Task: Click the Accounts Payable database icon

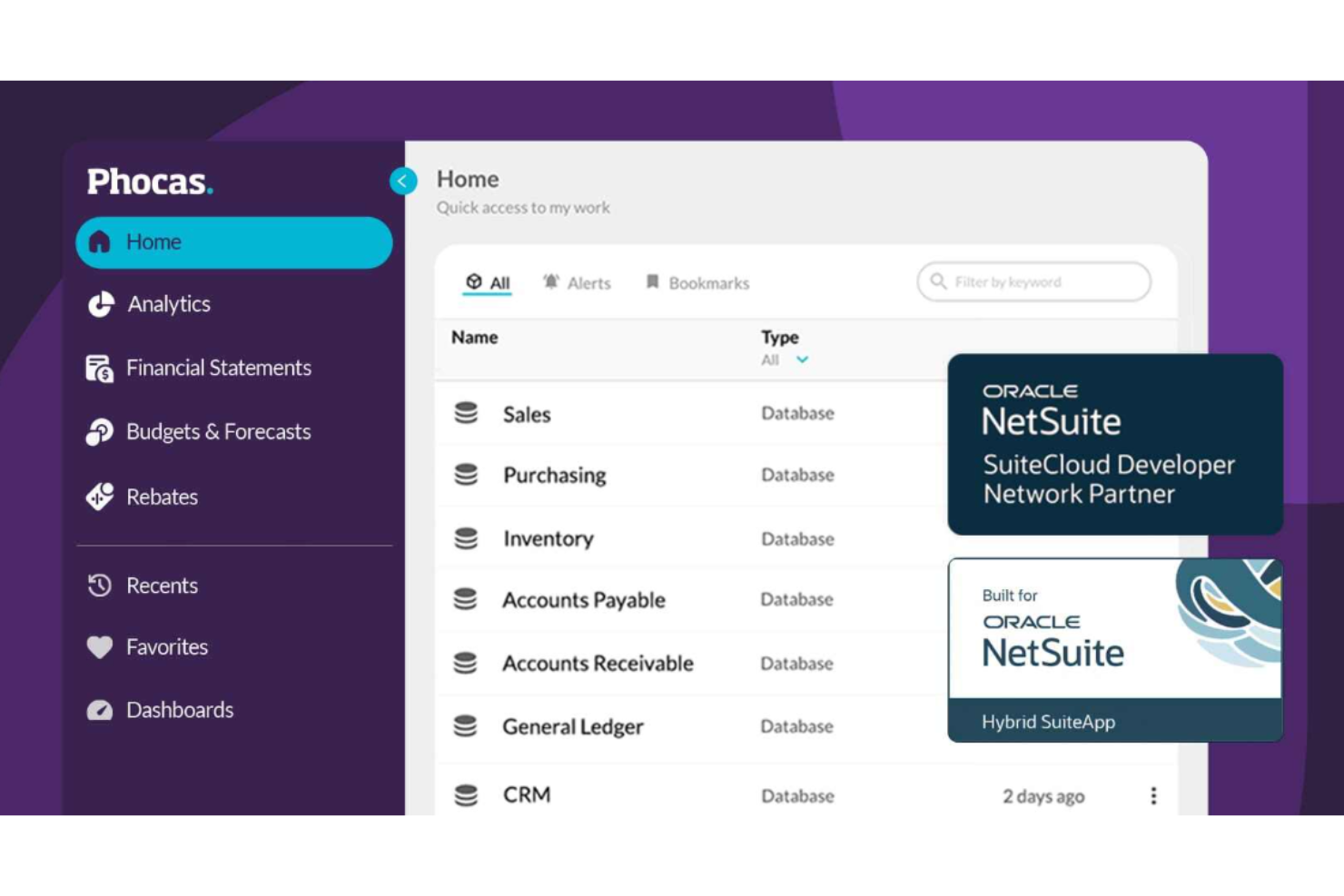Action: point(465,599)
